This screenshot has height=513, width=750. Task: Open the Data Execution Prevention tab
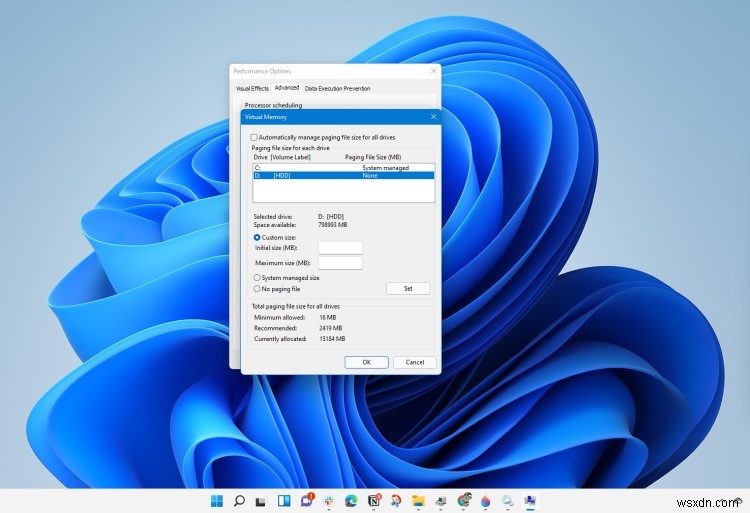point(338,88)
